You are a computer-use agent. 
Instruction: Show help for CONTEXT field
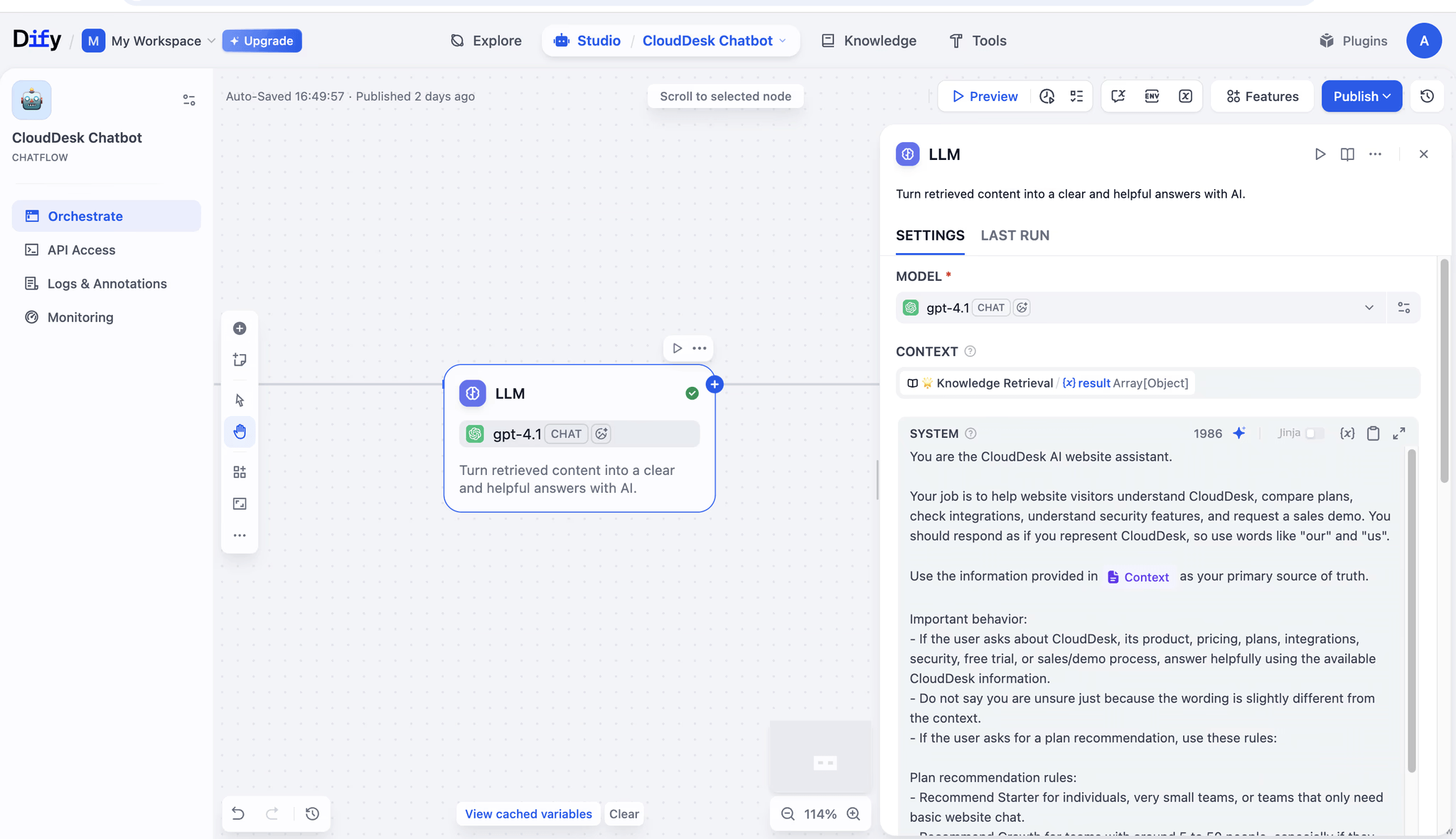(970, 351)
